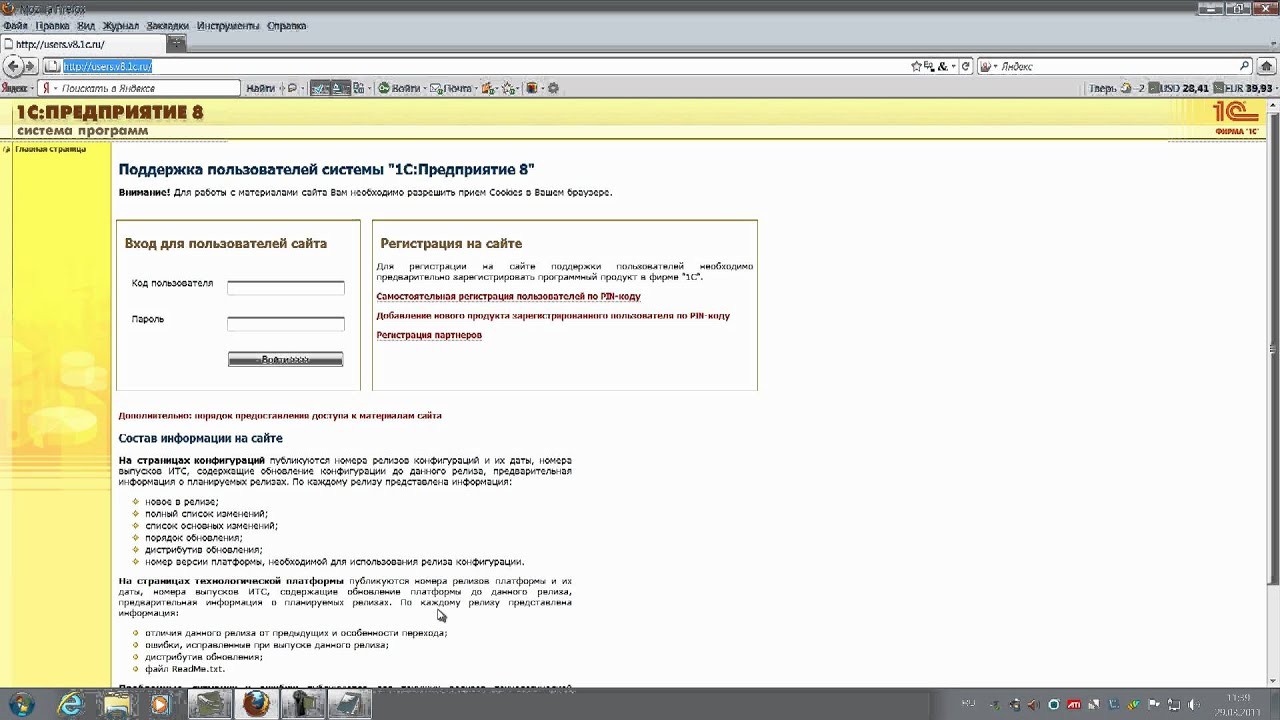Click the 'Главная страница' sidebar link
1280x720 pixels.
pos(50,149)
